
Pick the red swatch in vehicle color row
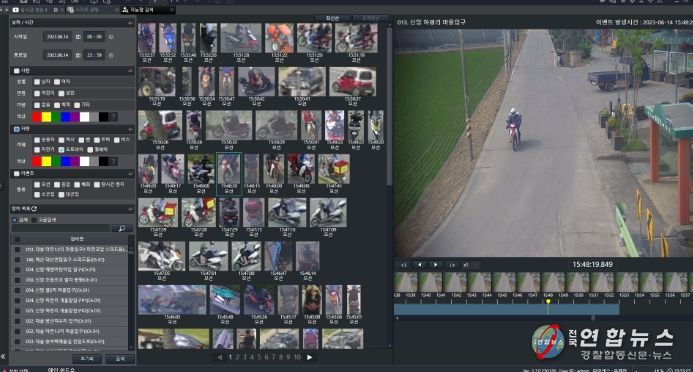(x=37, y=161)
